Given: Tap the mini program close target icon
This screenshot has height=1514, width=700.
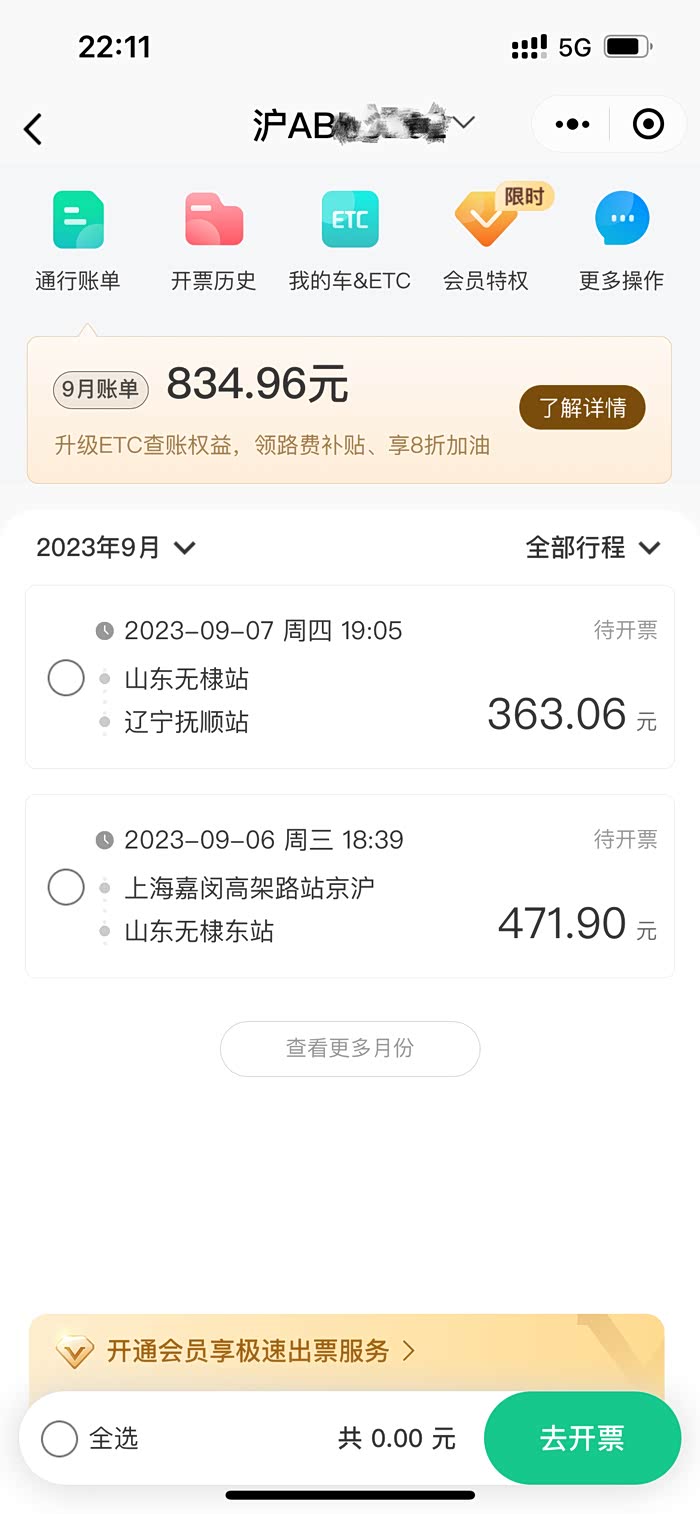Looking at the screenshot, I should 648,125.
